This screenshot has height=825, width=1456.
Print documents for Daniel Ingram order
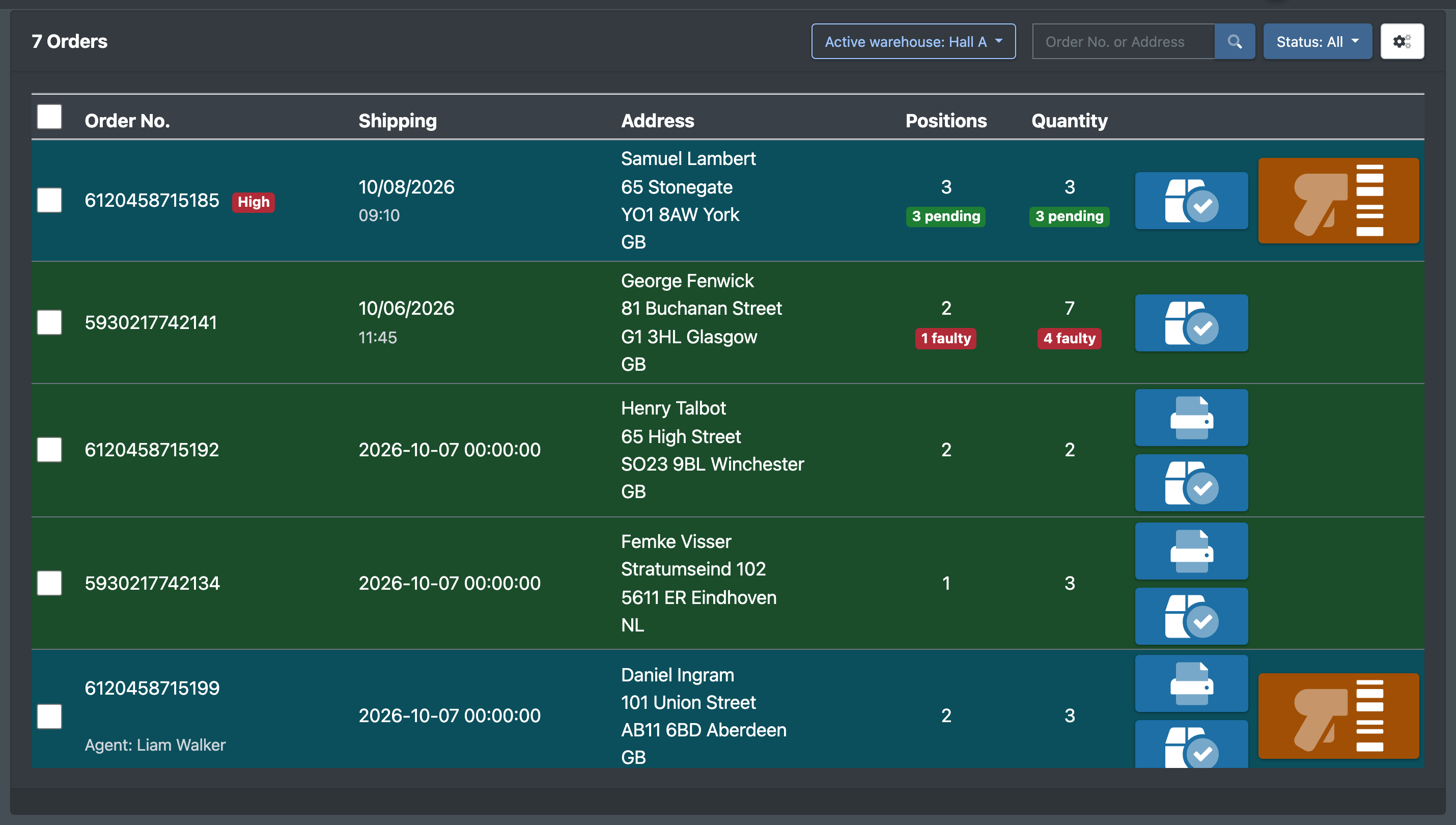point(1192,683)
